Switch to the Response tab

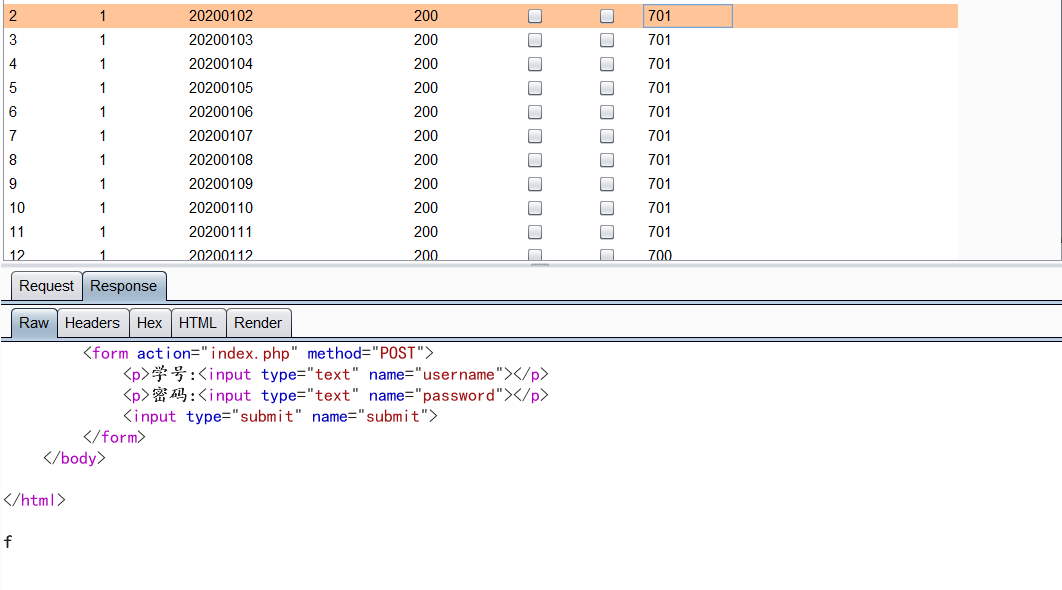[123, 286]
